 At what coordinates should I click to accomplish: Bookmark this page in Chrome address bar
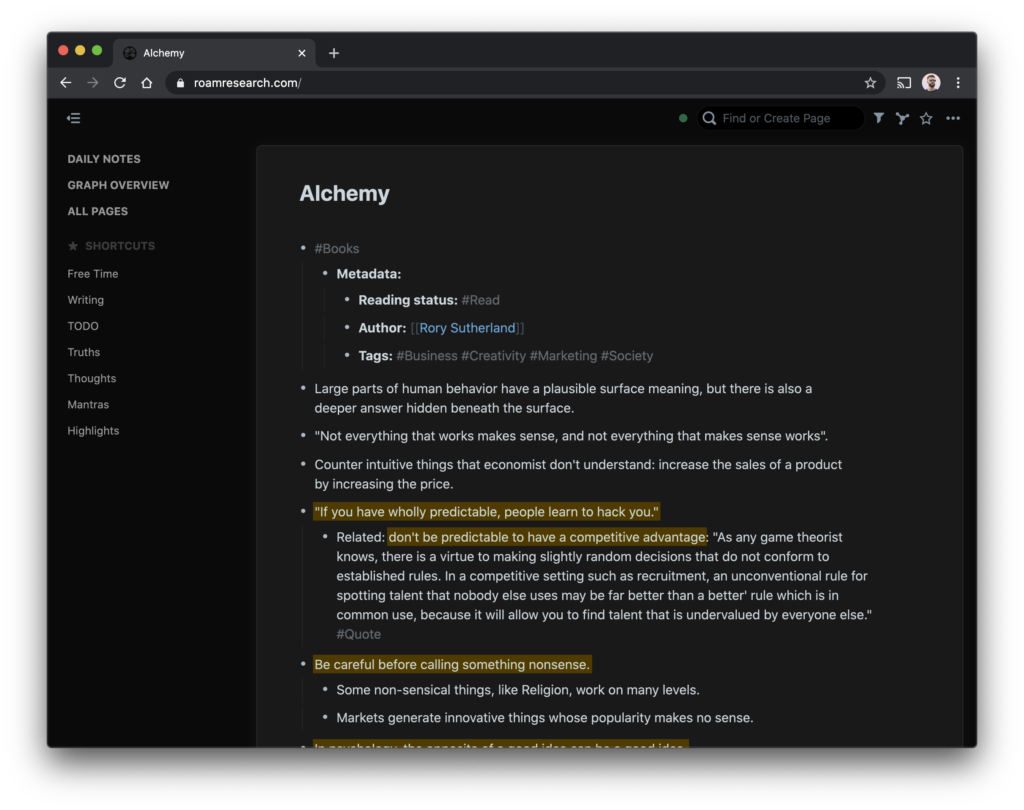coord(870,83)
